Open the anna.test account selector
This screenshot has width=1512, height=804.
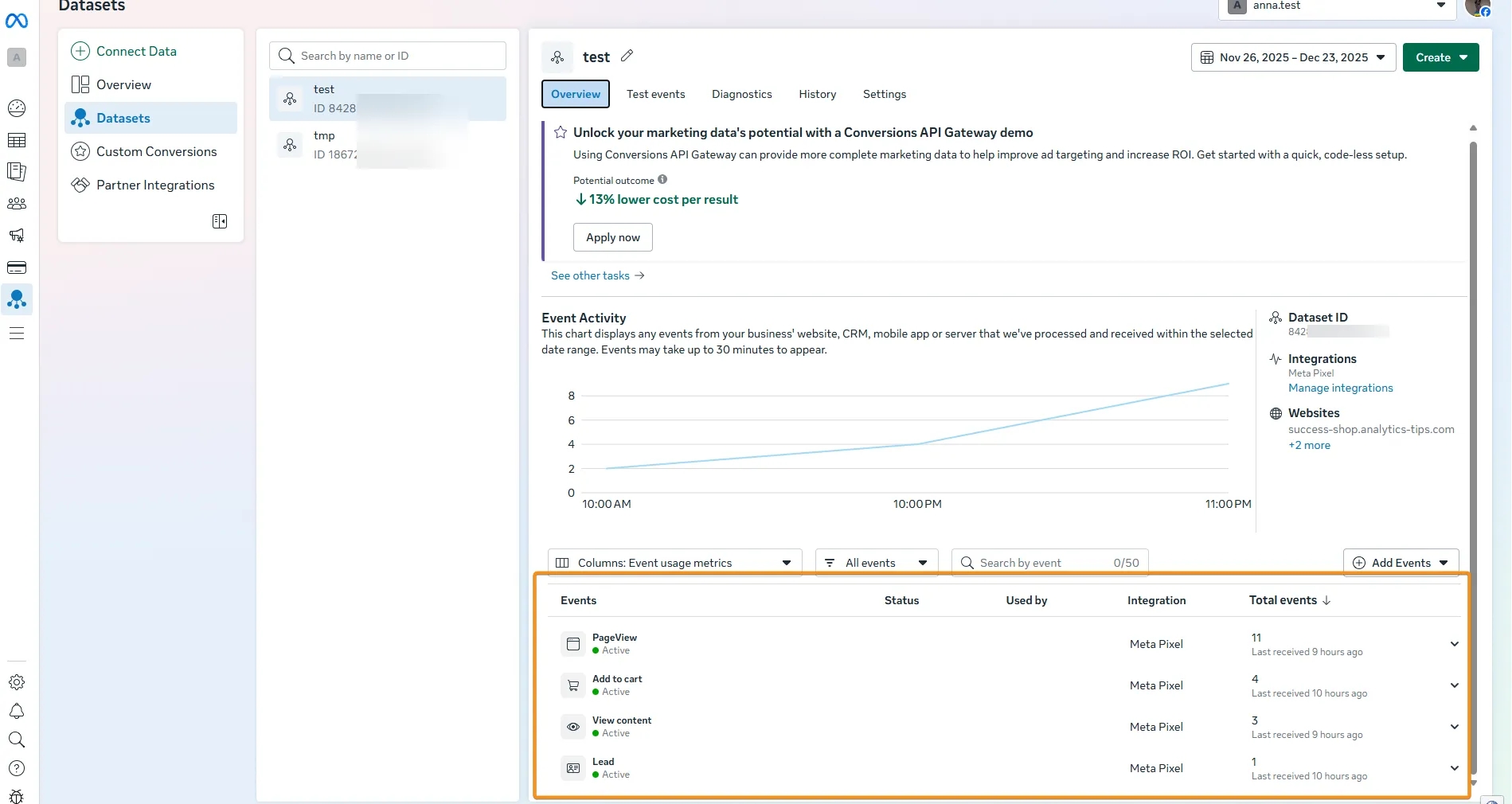pos(1338,6)
